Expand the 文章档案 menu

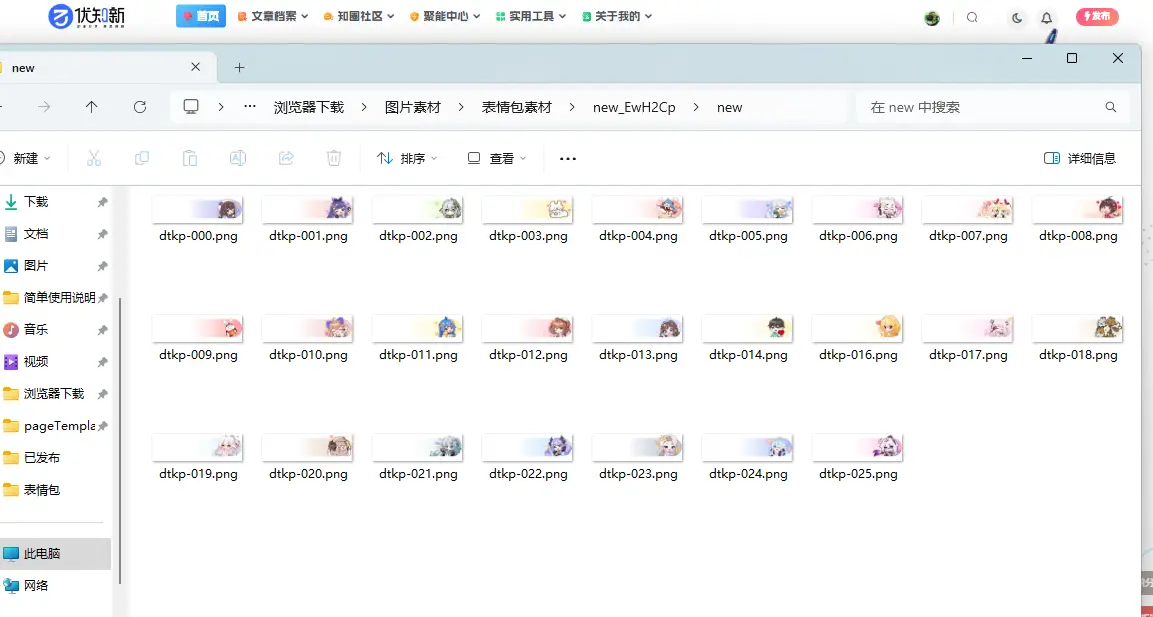click(273, 16)
